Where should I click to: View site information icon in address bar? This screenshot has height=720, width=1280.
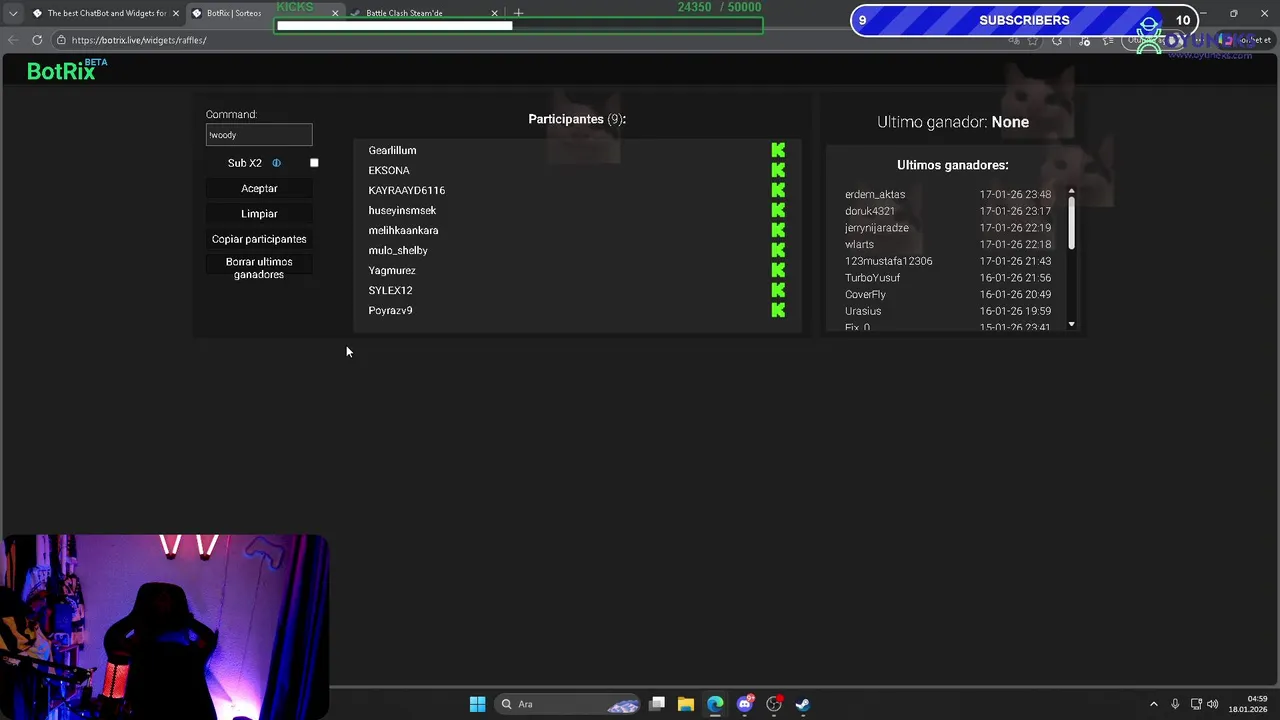click(61, 40)
